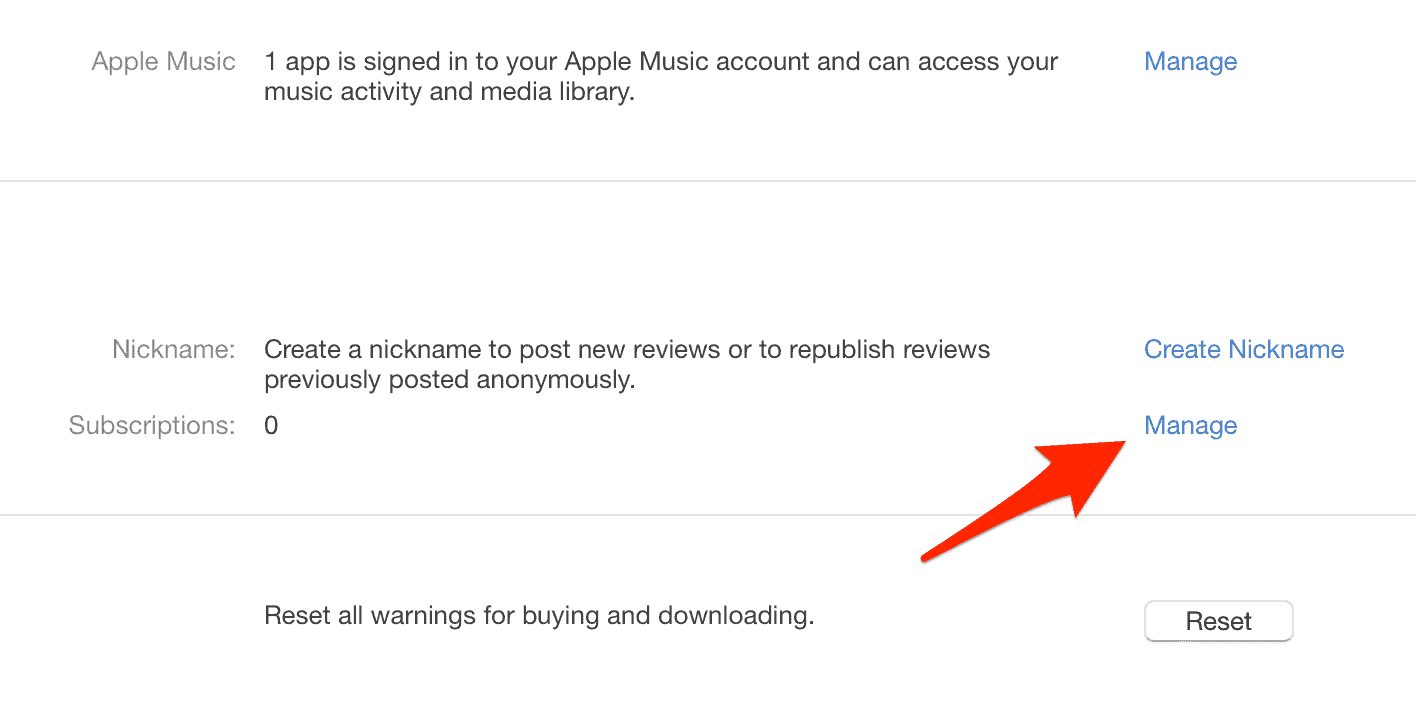
Task: Click the "previously posted anonymously." text line
Action: (449, 381)
